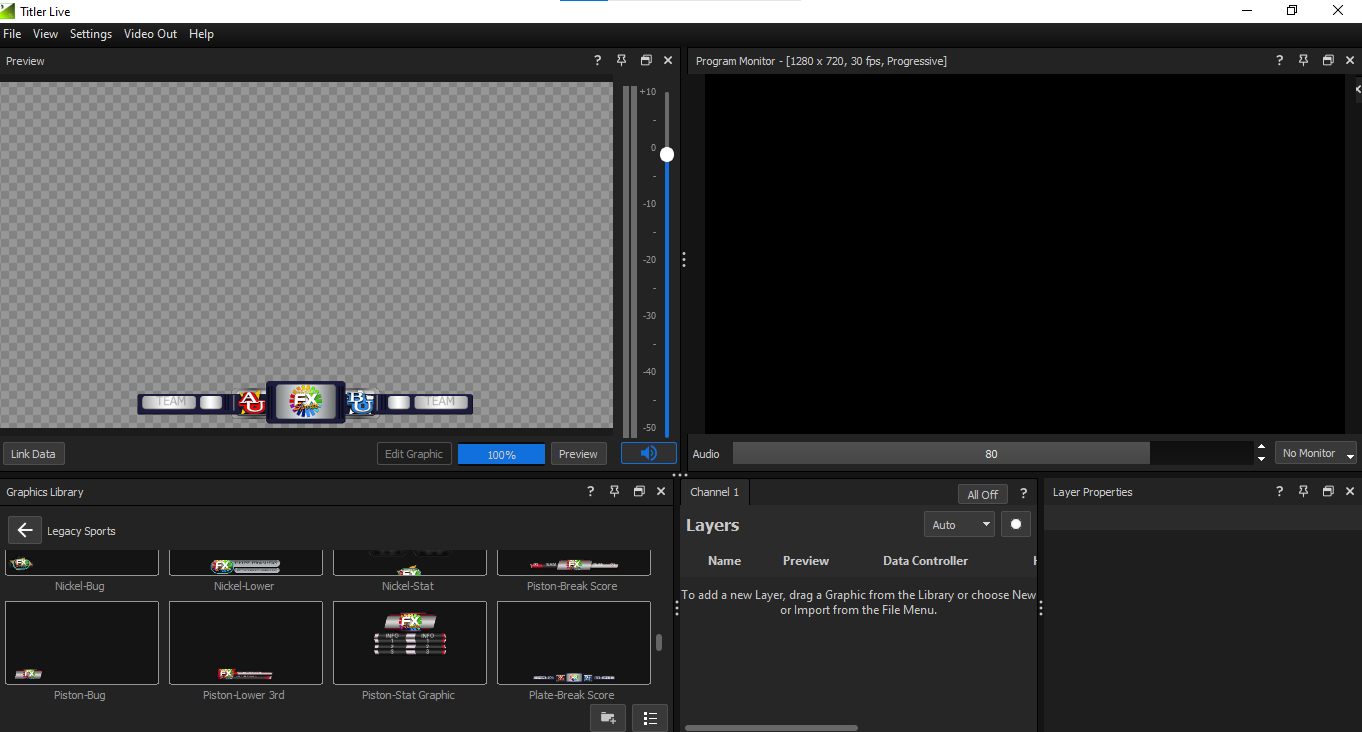1362x732 pixels.
Task: Adjust the vertical audio gain slider knob
Action: [x=667, y=154]
